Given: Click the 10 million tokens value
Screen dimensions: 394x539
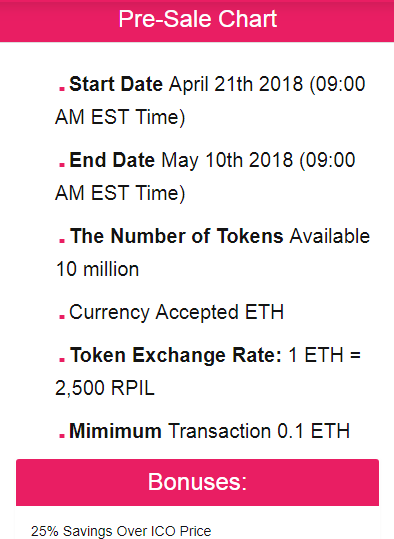Looking at the screenshot, I should click(97, 269).
